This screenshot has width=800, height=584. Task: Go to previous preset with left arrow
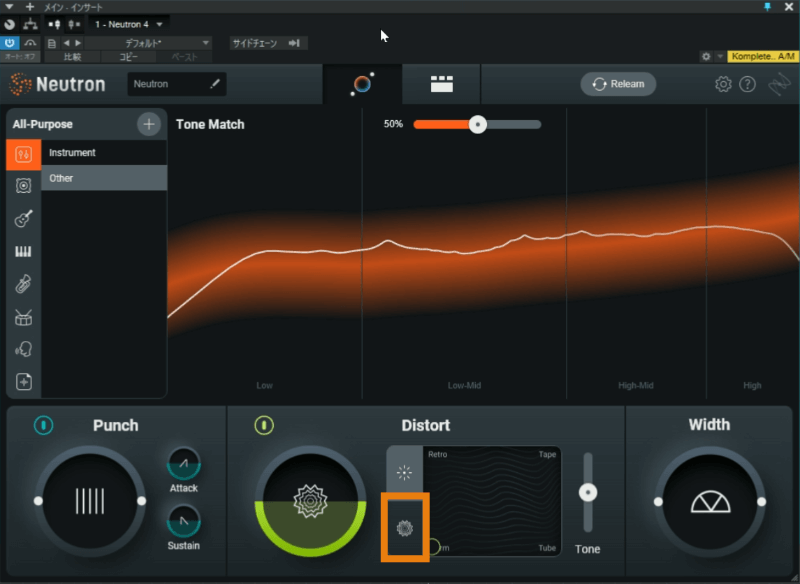pyautogui.click(x=66, y=43)
